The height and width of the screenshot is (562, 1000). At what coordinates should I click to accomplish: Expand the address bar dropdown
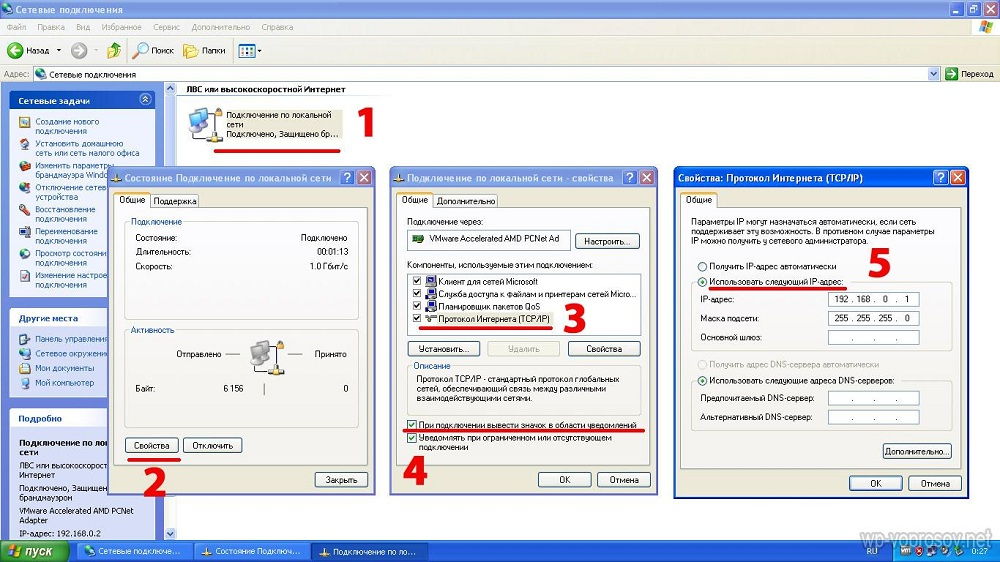pyautogui.click(x=934, y=74)
